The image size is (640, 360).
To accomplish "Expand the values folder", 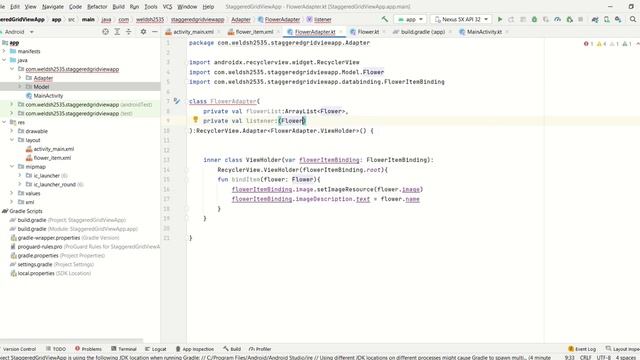I will tap(12, 193).
